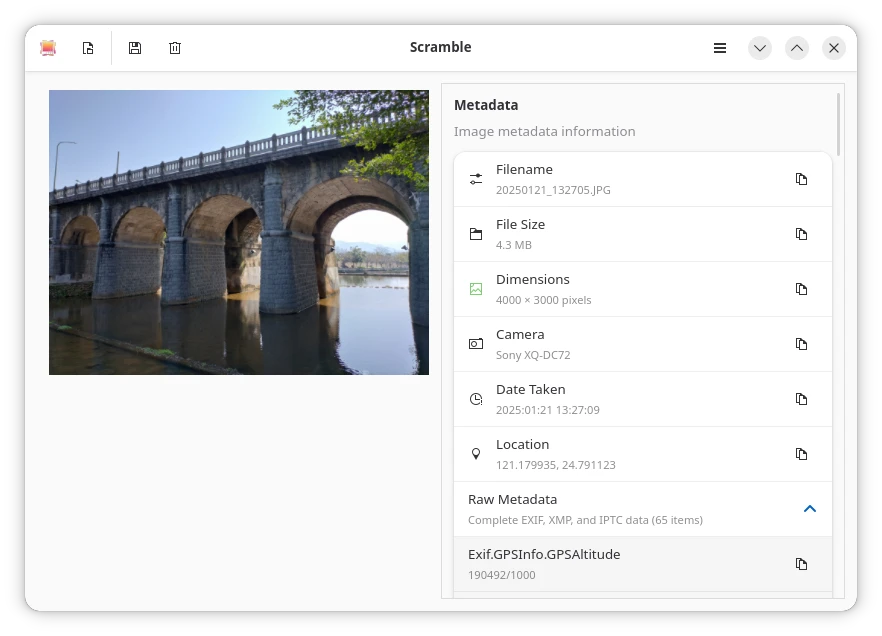This screenshot has width=882, height=636.
Task: Copy the Camera model value
Action: pos(801,344)
